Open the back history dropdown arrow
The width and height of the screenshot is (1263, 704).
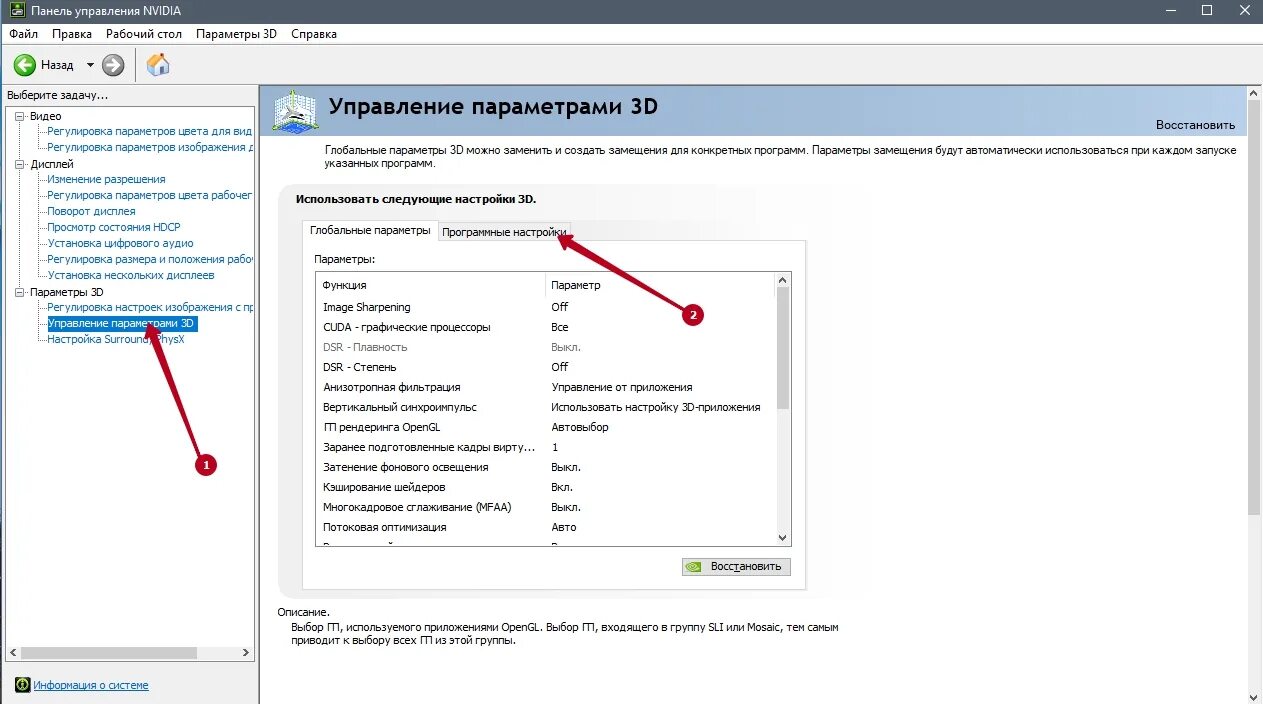tap(90, 65)
